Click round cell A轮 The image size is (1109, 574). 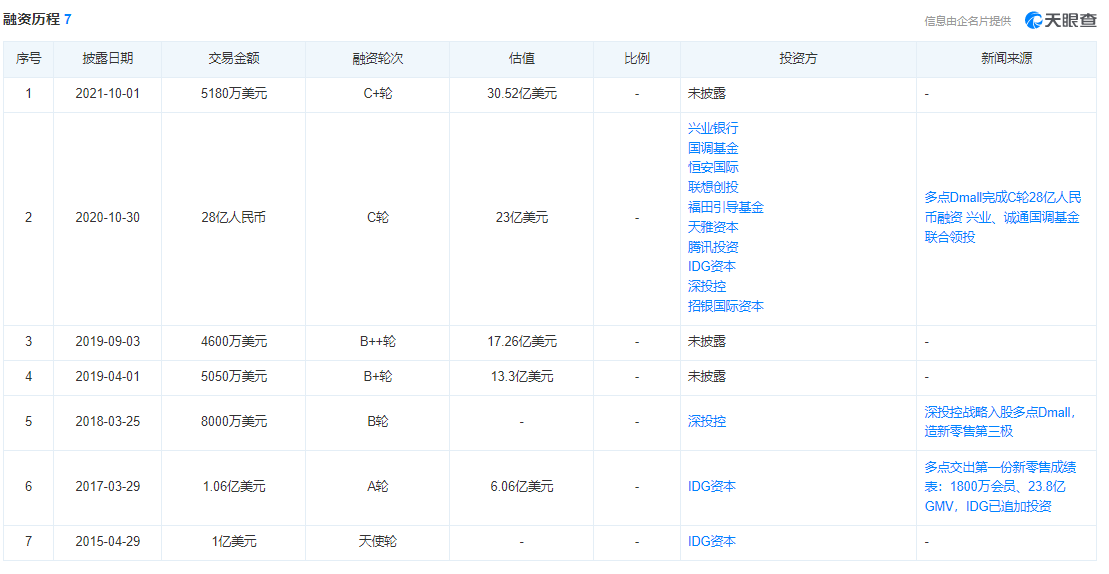(378, 486)
